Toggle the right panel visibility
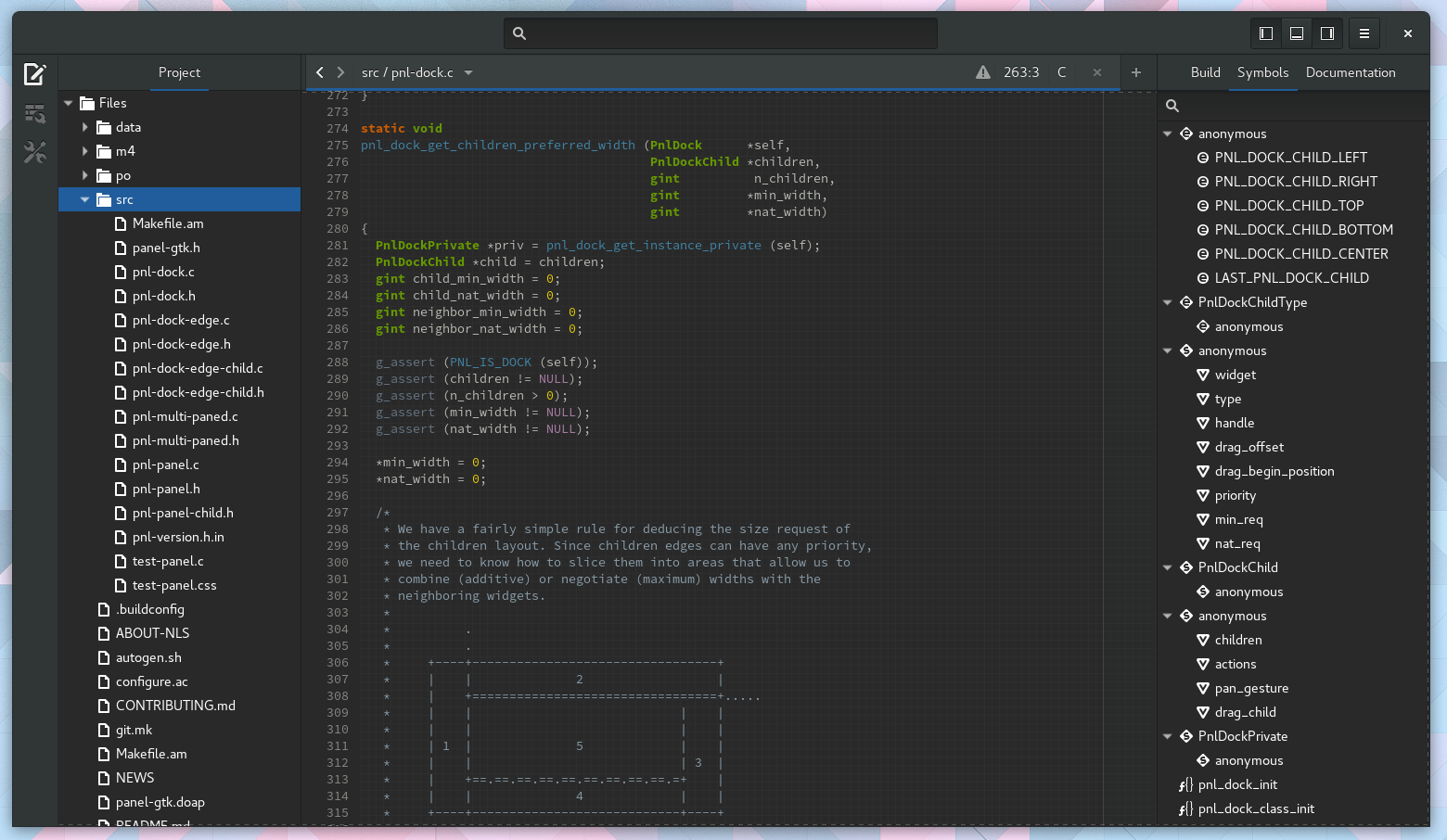The width and height of the screenshot is (1447, 840). point(1326,32)
